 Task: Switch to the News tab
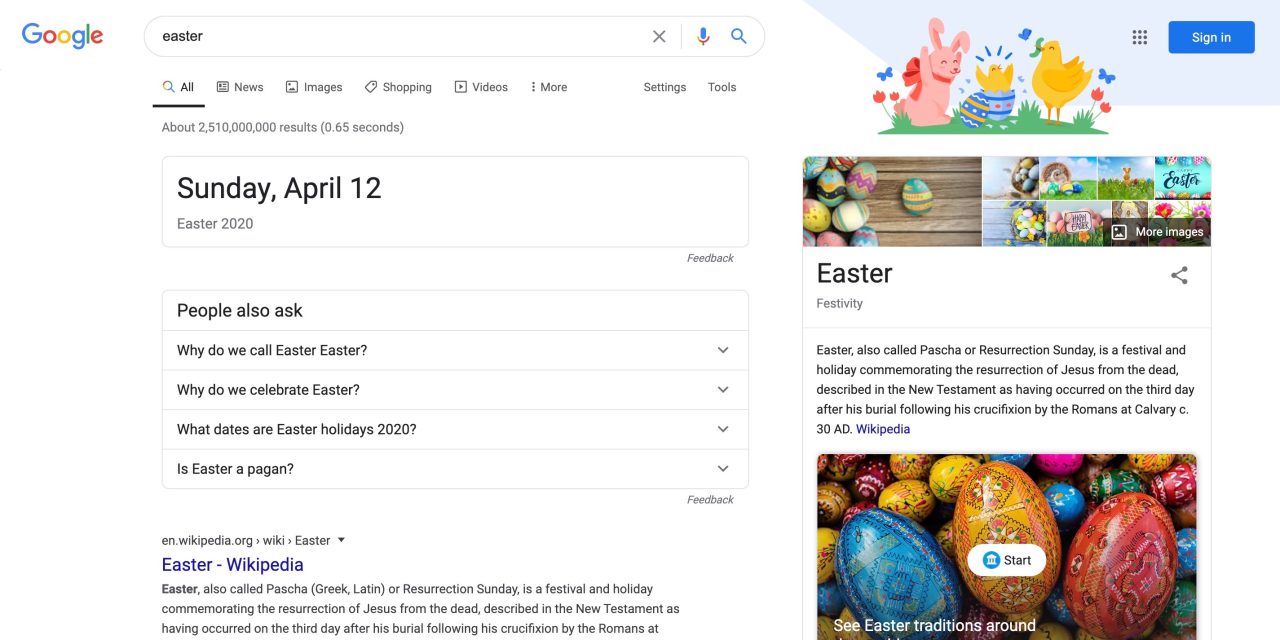point(240,87)
